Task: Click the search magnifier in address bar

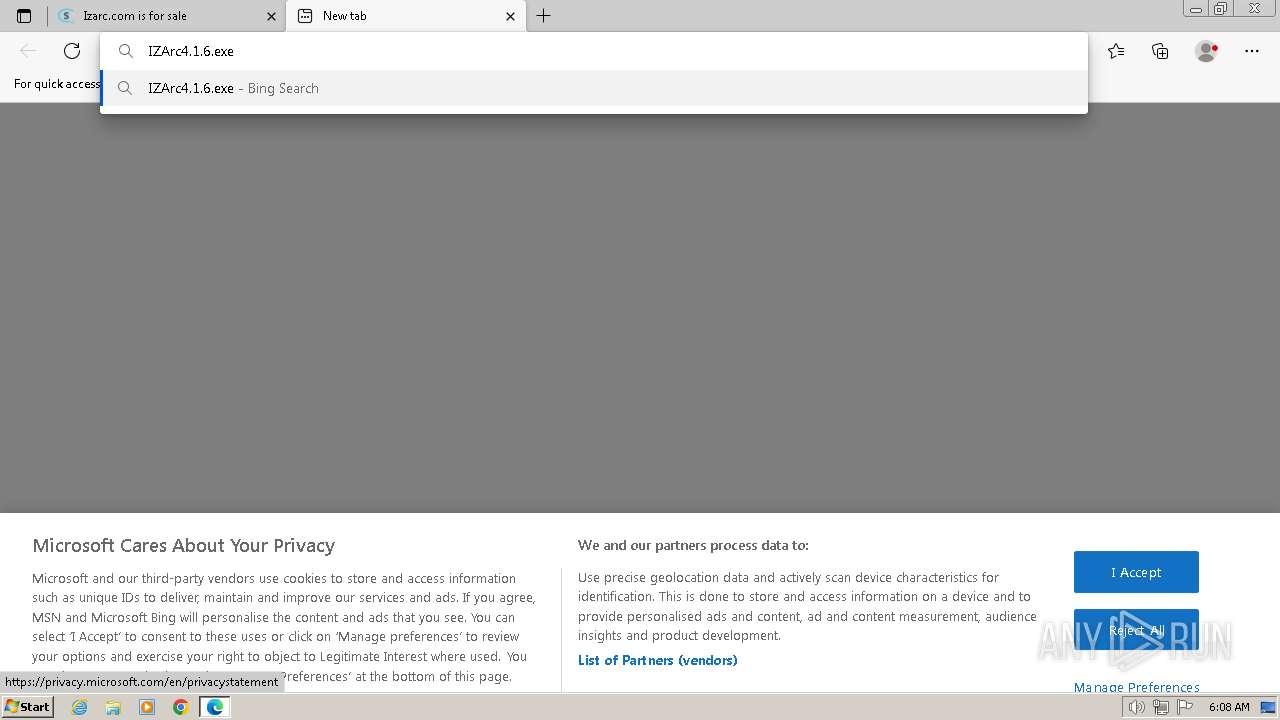Action: (125, 51)
